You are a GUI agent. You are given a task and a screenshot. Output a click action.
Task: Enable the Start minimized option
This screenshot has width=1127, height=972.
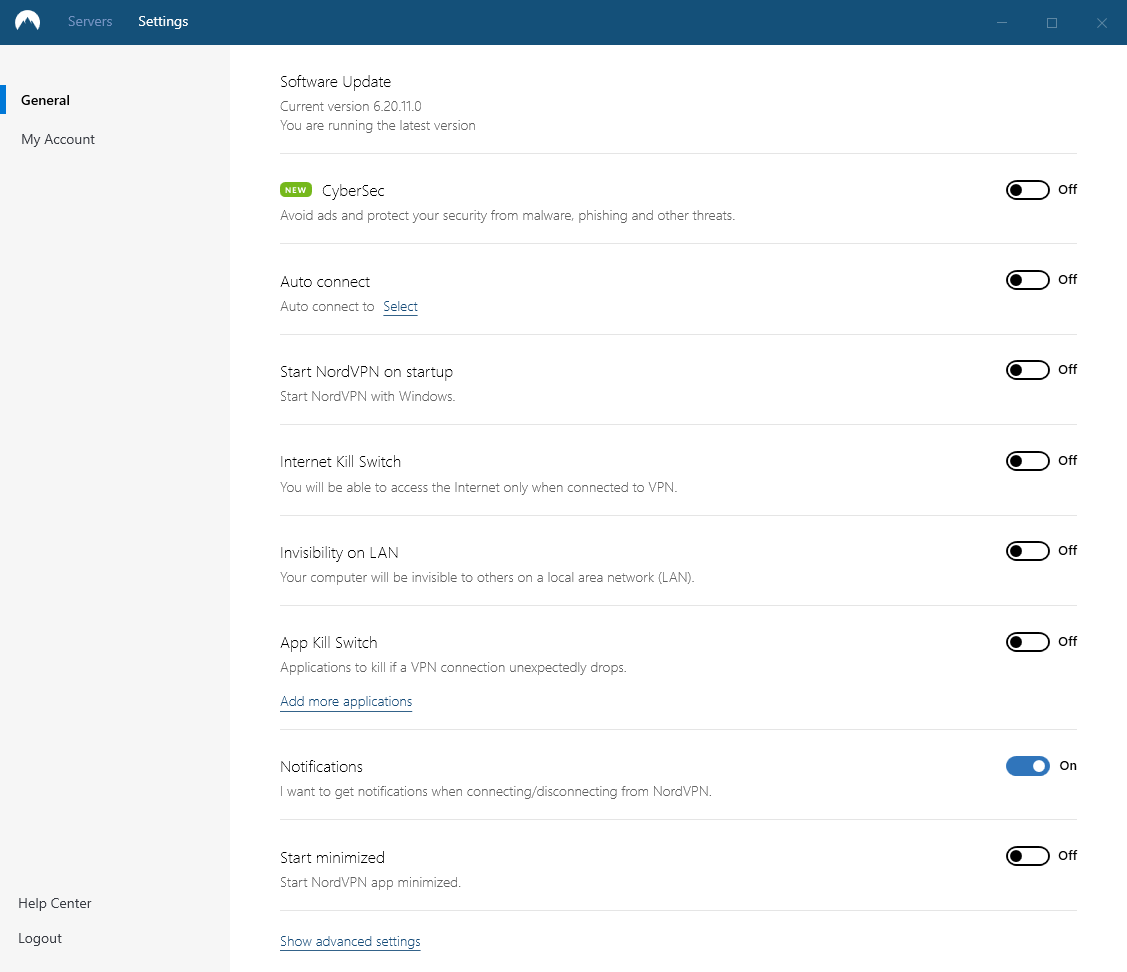(x=1027, y=855)
